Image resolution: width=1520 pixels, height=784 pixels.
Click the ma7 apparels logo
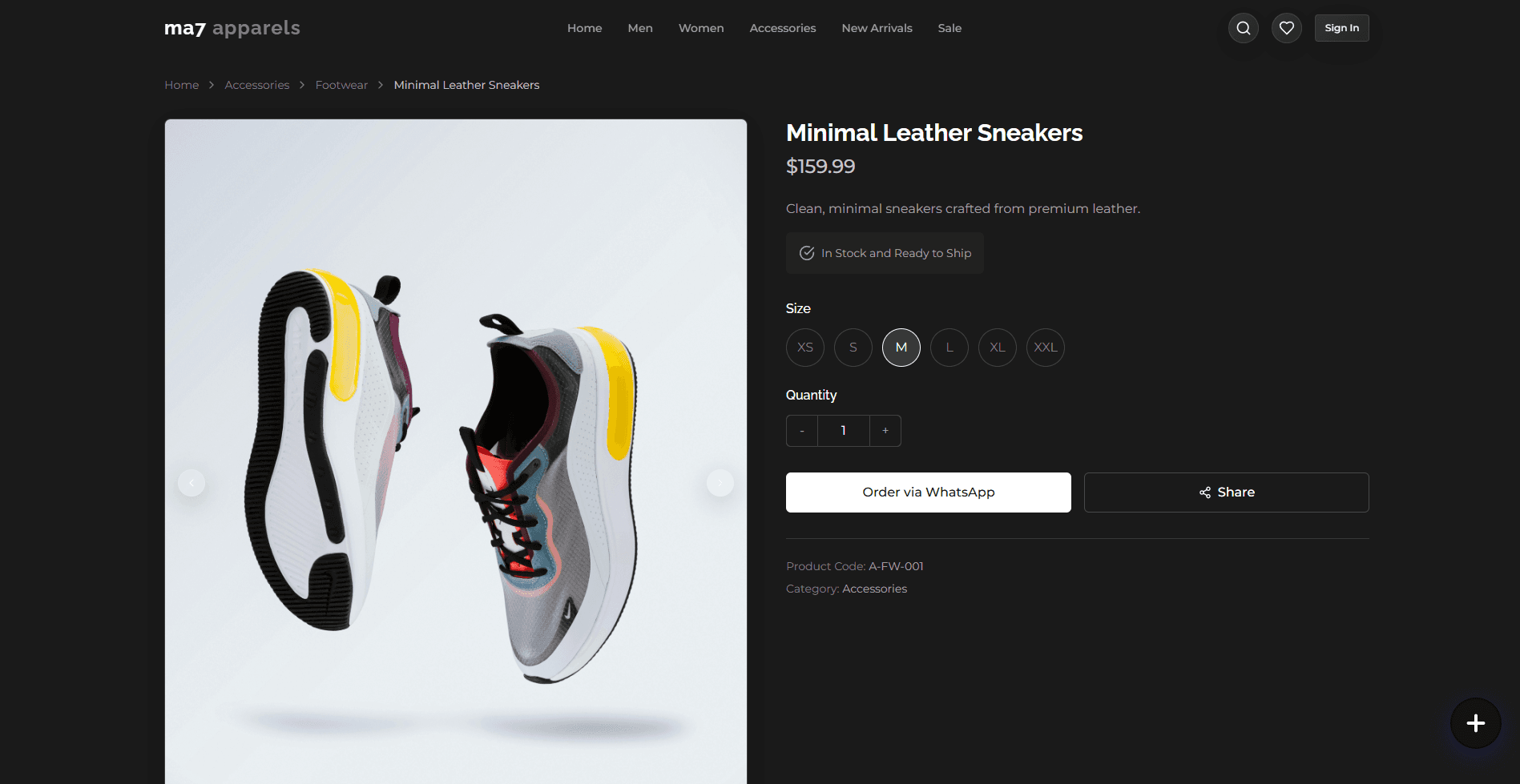click(232, 28)
